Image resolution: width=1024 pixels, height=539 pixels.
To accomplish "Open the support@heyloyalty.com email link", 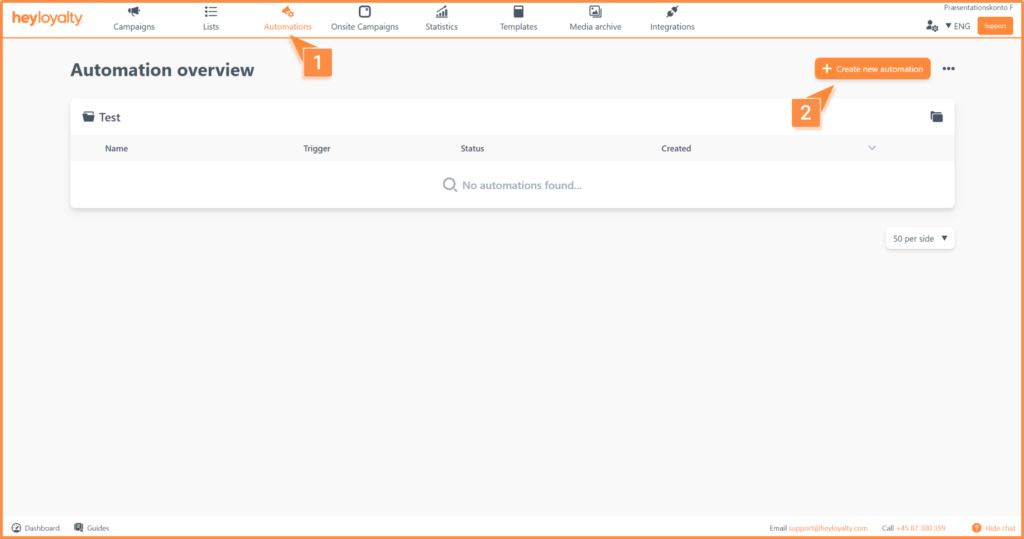I will (x=827, y=528).
